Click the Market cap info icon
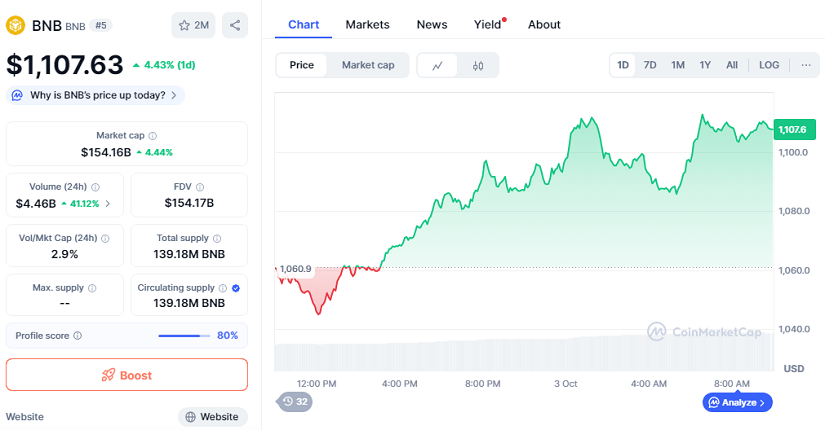This screenshot has width=825, height=430. (153, 135)
